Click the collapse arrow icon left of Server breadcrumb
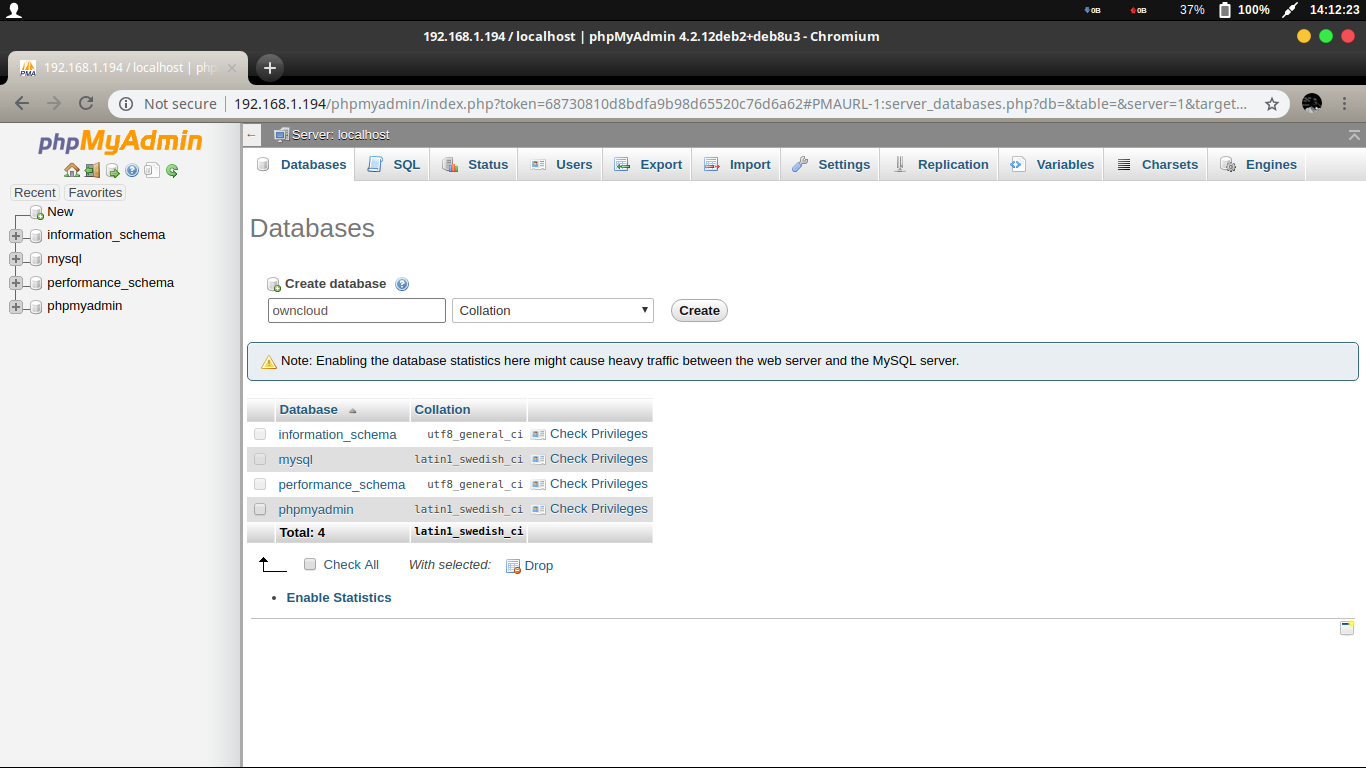This screenshot has height=768, width=1366. point(252,134)
